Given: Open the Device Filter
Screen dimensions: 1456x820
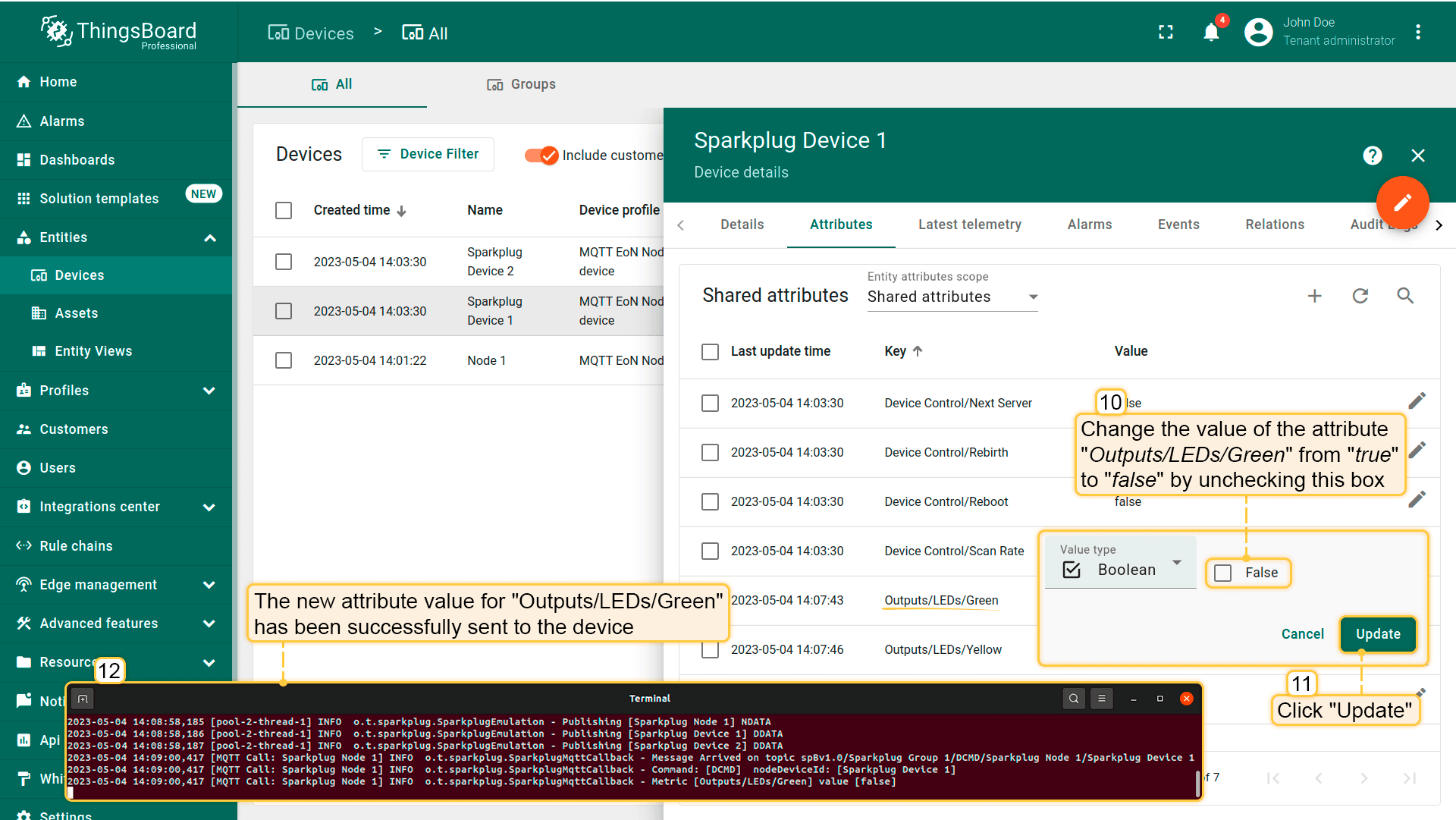Looking at the screenshot, I should tap(428, 154).
